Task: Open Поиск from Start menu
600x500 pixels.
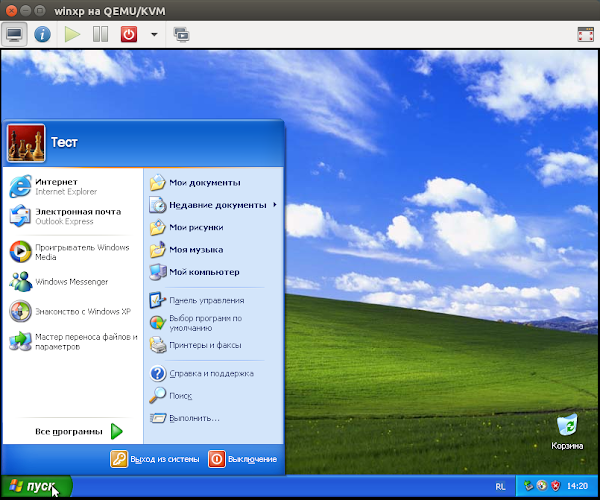Action: coord(214,396)
